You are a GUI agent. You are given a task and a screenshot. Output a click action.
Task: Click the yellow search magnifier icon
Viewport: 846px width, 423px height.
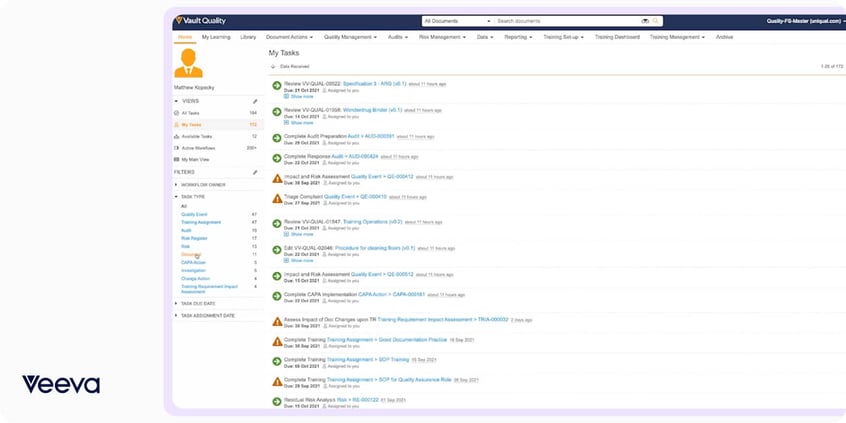click(x=656, y=21)
